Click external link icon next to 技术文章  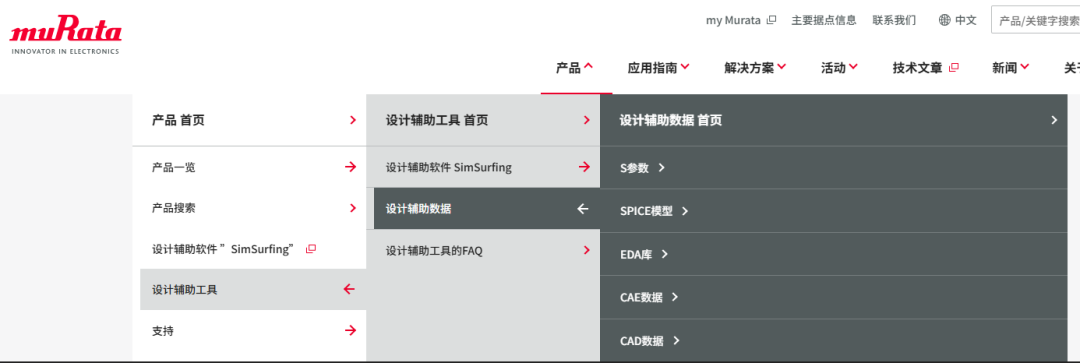tap(953, 68)
